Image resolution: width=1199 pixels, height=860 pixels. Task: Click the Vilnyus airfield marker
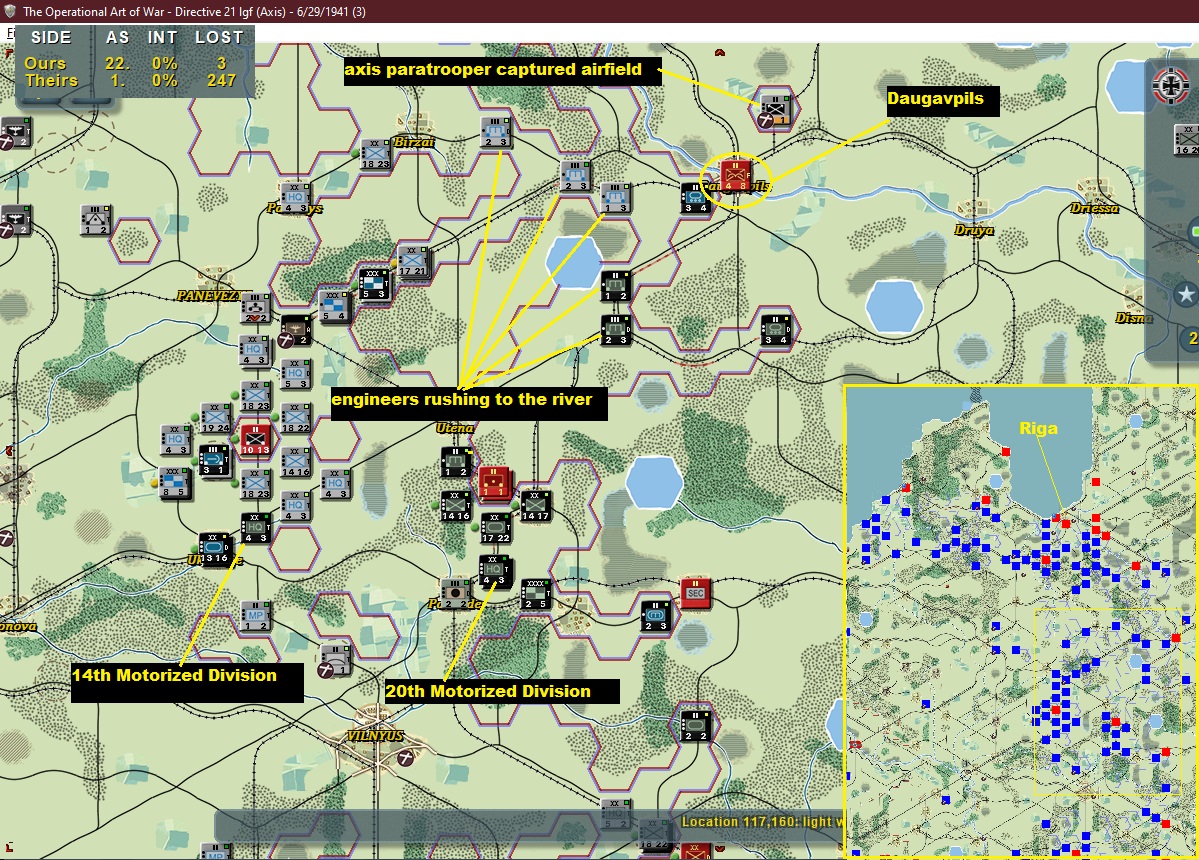click(x=405, y=757)
